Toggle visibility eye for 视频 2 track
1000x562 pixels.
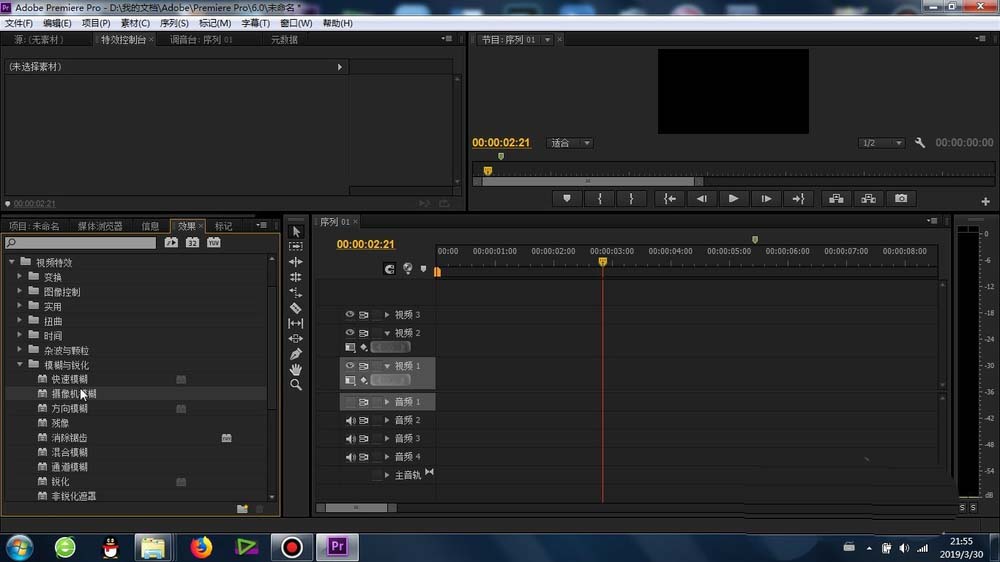[349, 332]
